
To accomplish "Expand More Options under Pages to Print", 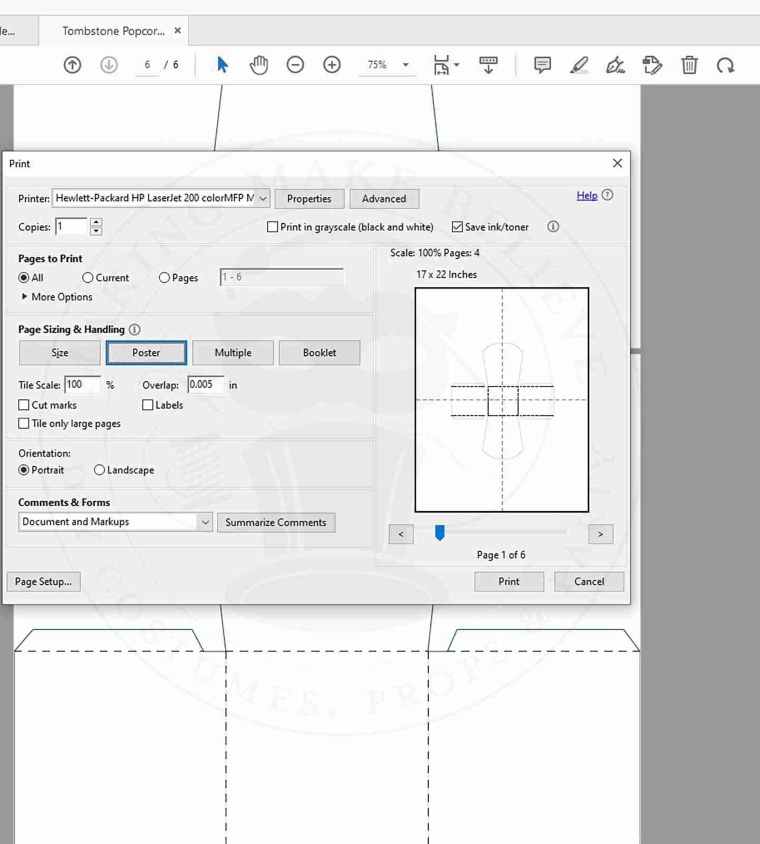I will coord(57,297).
